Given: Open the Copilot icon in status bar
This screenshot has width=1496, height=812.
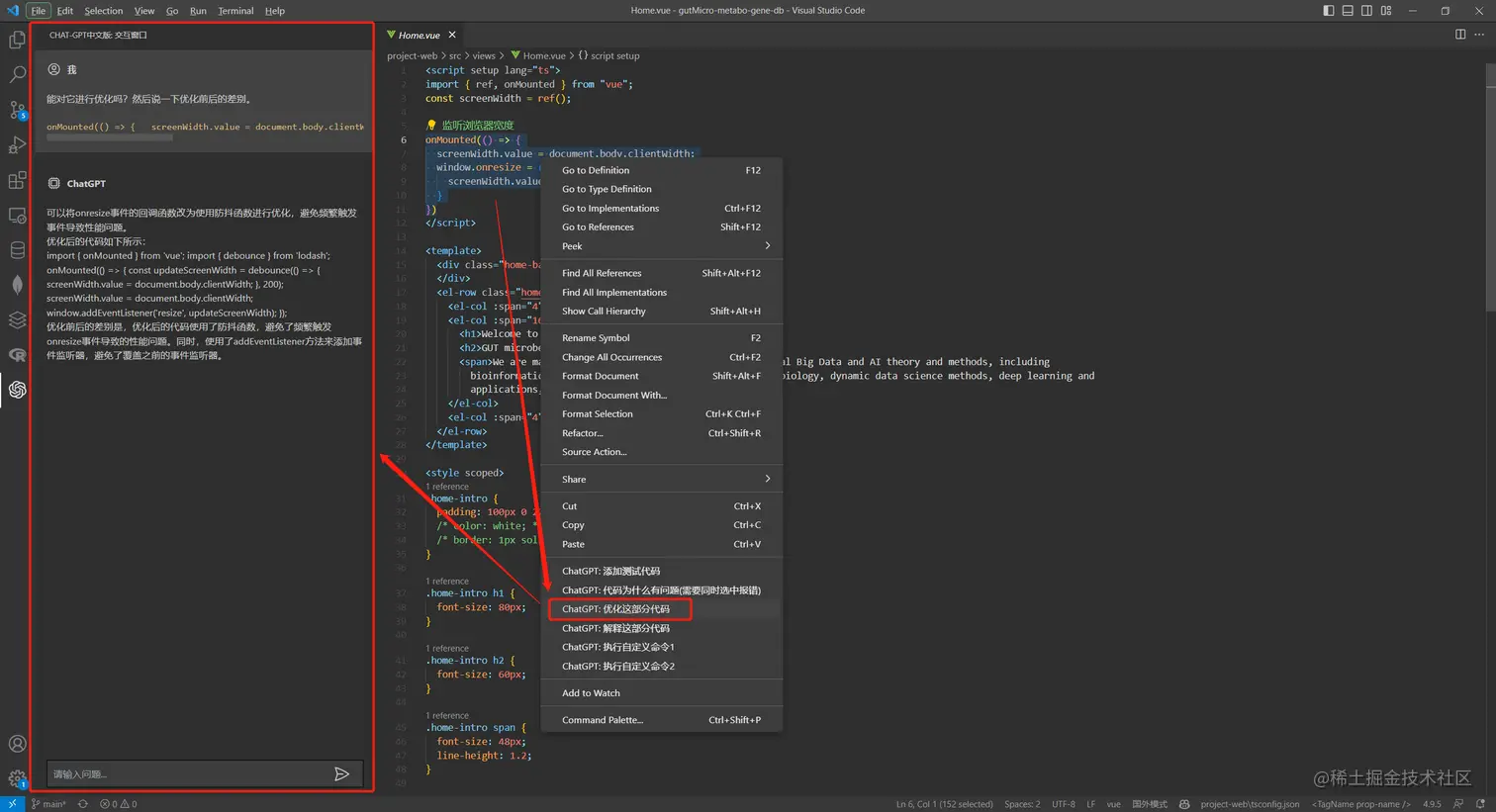Looking at the screenshot, I should [1184, 804].
